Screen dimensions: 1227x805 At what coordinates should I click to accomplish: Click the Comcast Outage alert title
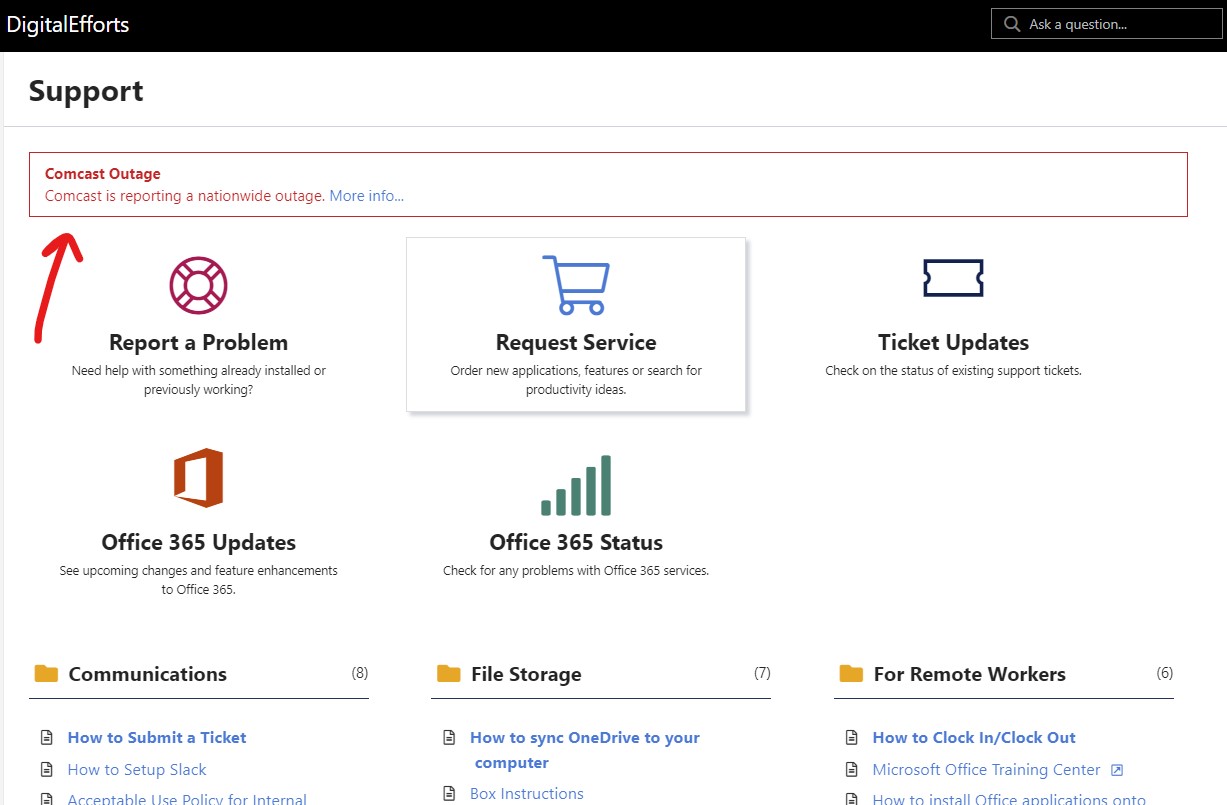(x=103, y=174)
